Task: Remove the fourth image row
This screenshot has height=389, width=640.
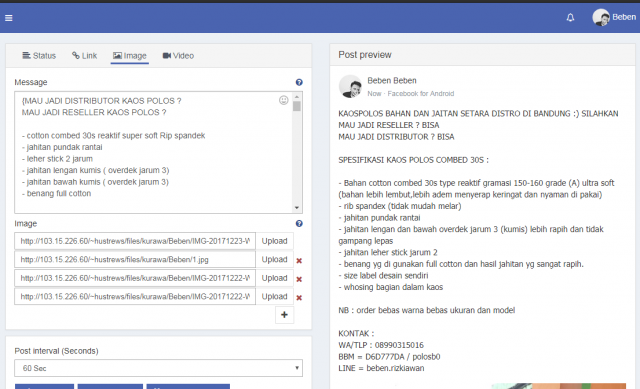Action: click(299, 298)
